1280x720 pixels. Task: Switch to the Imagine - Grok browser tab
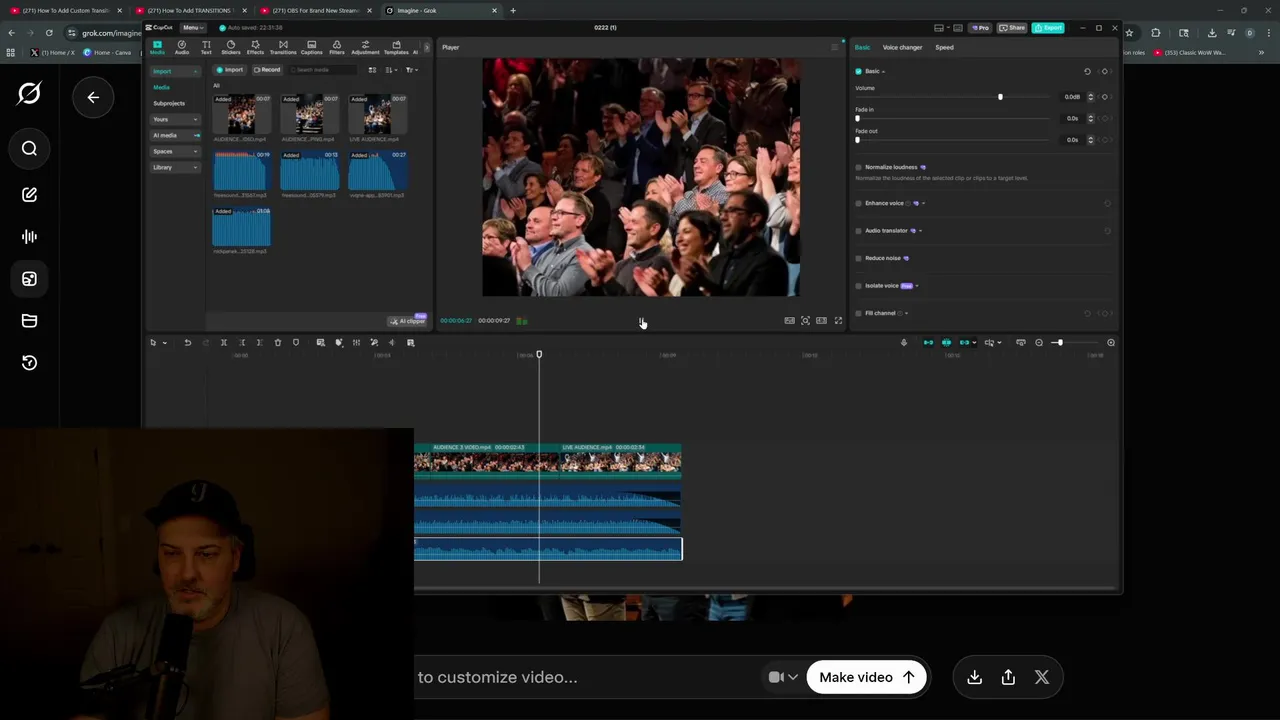tap(440, 10)
